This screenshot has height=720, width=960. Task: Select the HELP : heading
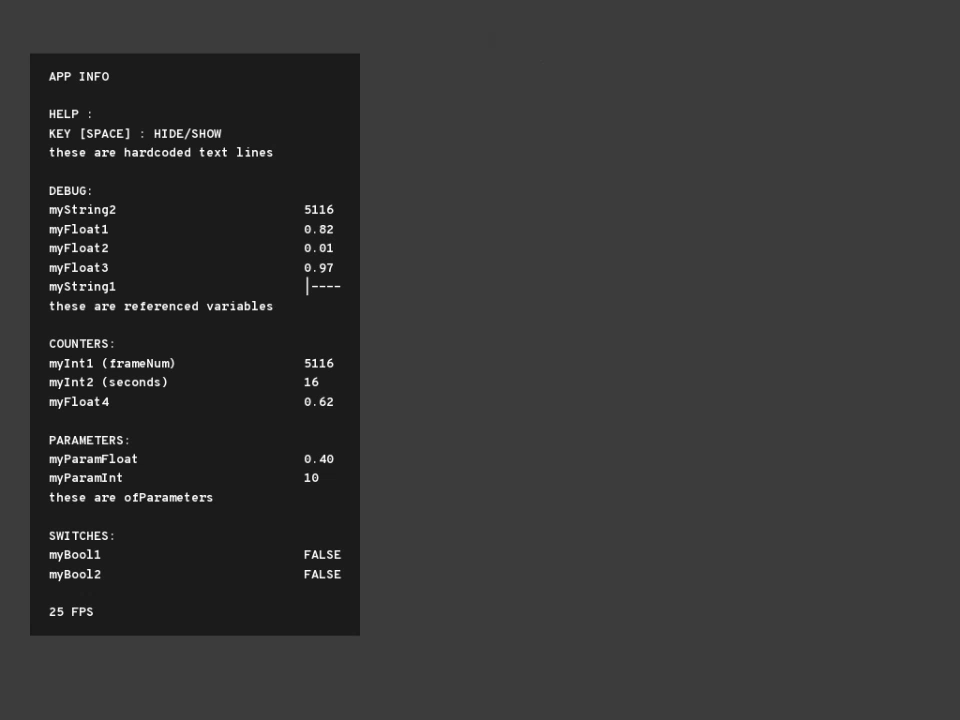[x=70, y=114]
